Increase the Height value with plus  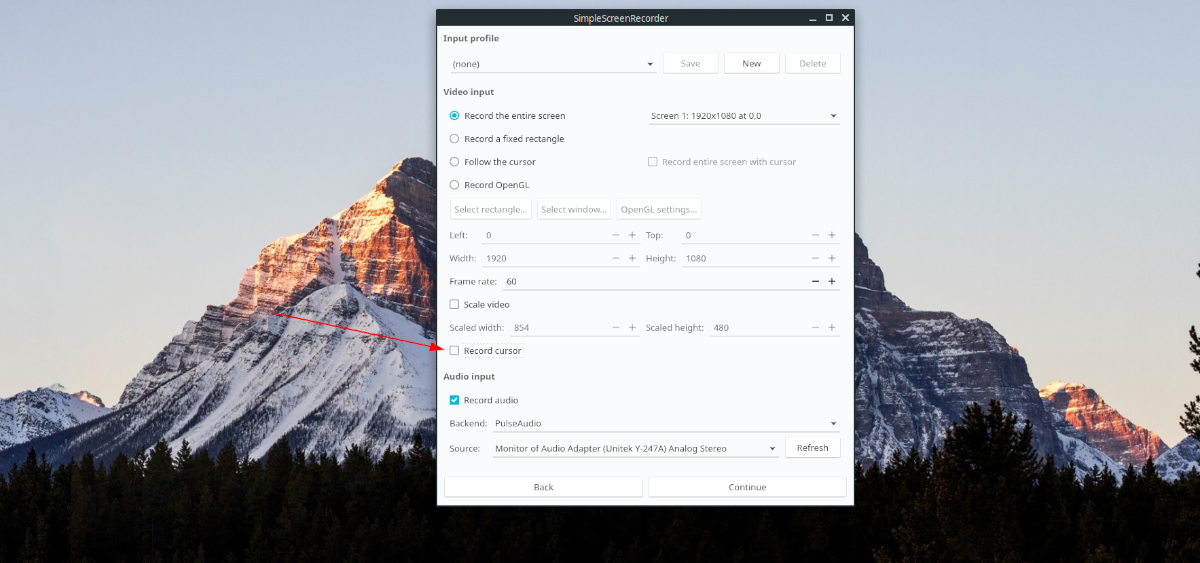point(832,258)
